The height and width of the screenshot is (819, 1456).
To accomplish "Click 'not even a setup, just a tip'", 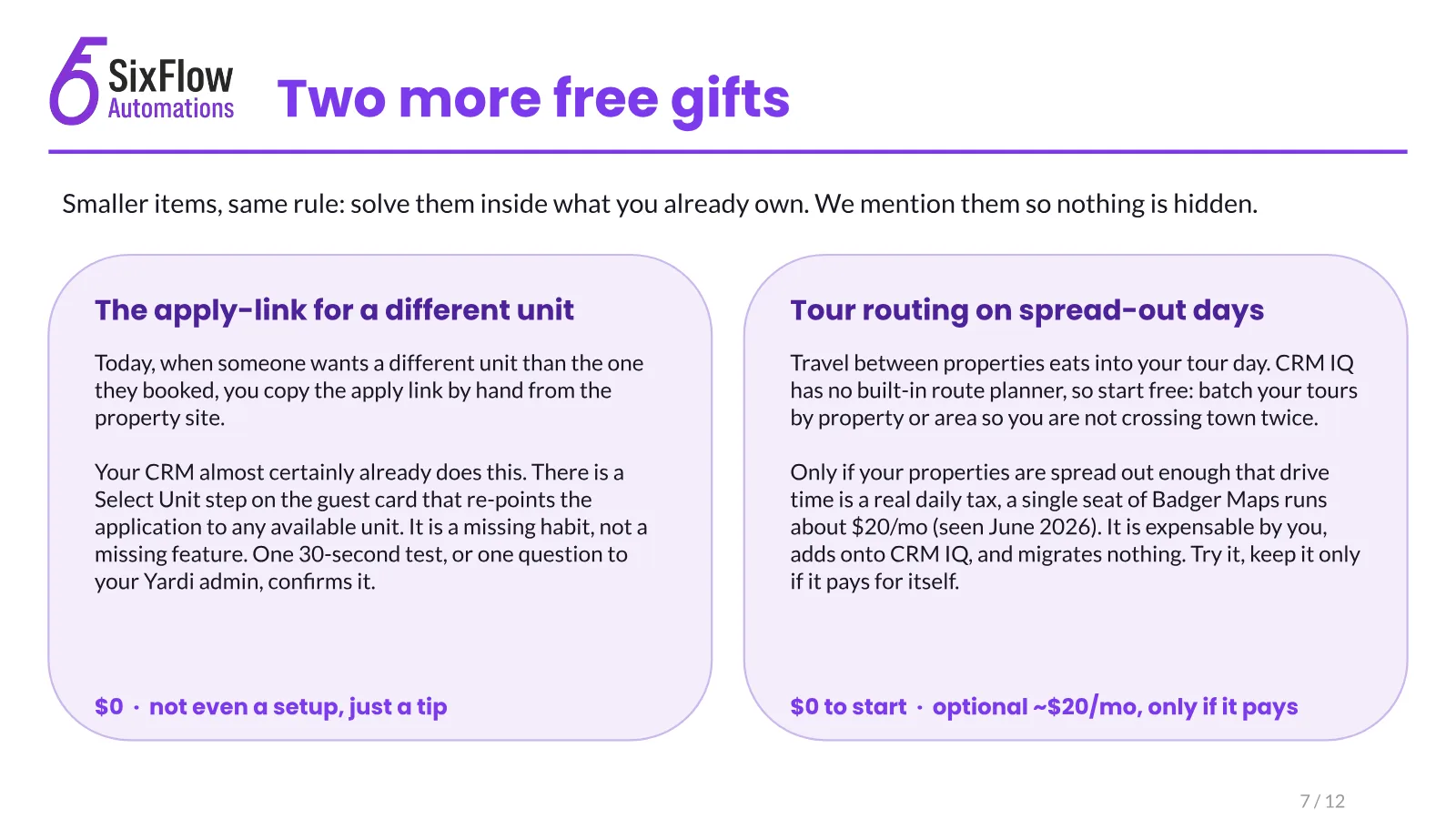I will coord(298,707).
